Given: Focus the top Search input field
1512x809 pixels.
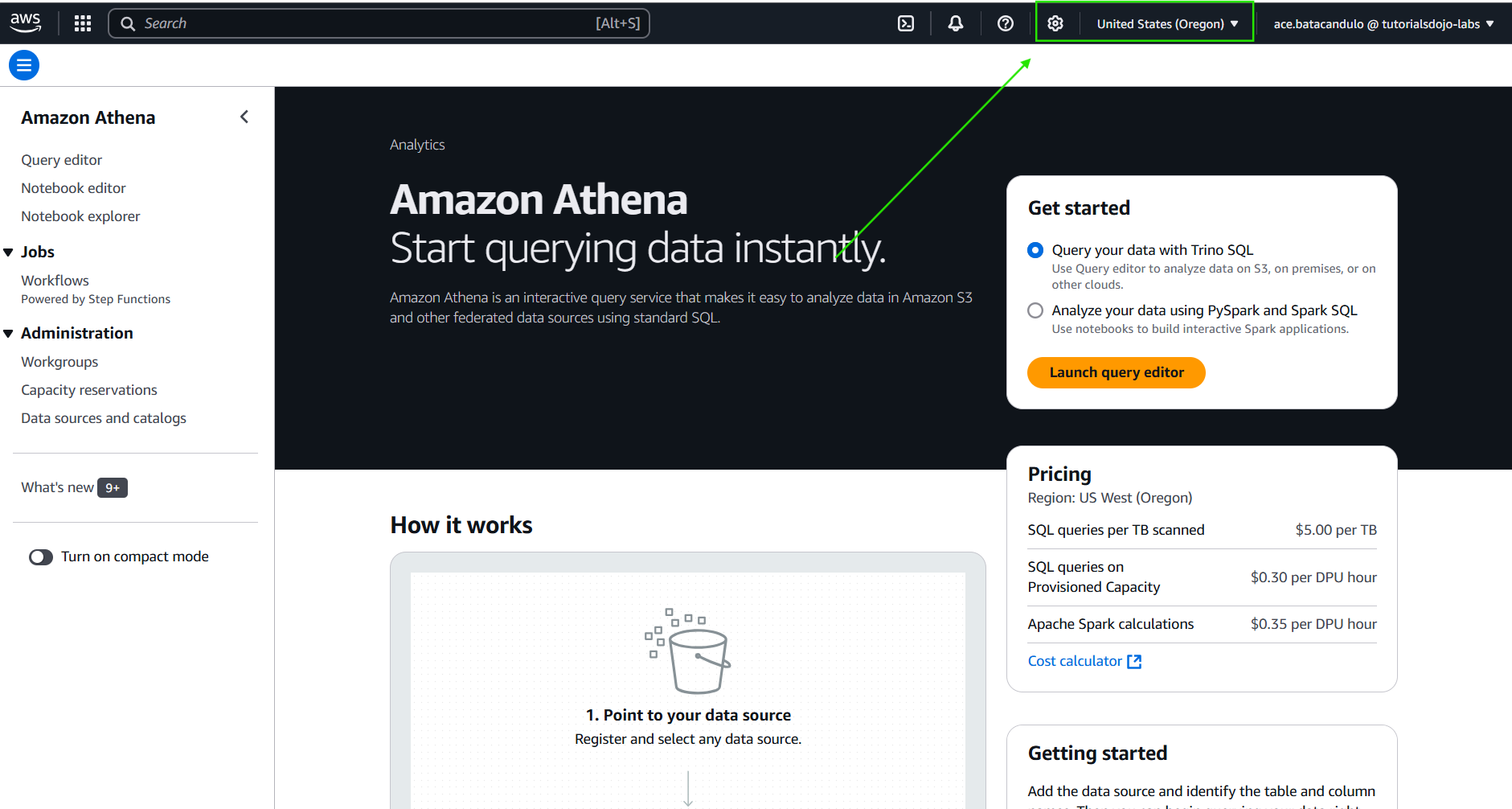Looking at the screenshot, I should click(379, 23).
